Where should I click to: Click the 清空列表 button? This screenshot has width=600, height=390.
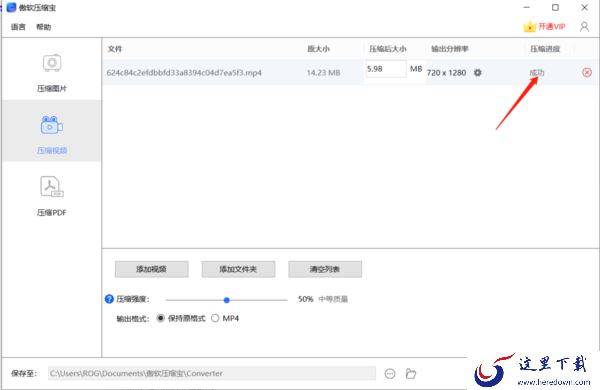click(325, 269)
